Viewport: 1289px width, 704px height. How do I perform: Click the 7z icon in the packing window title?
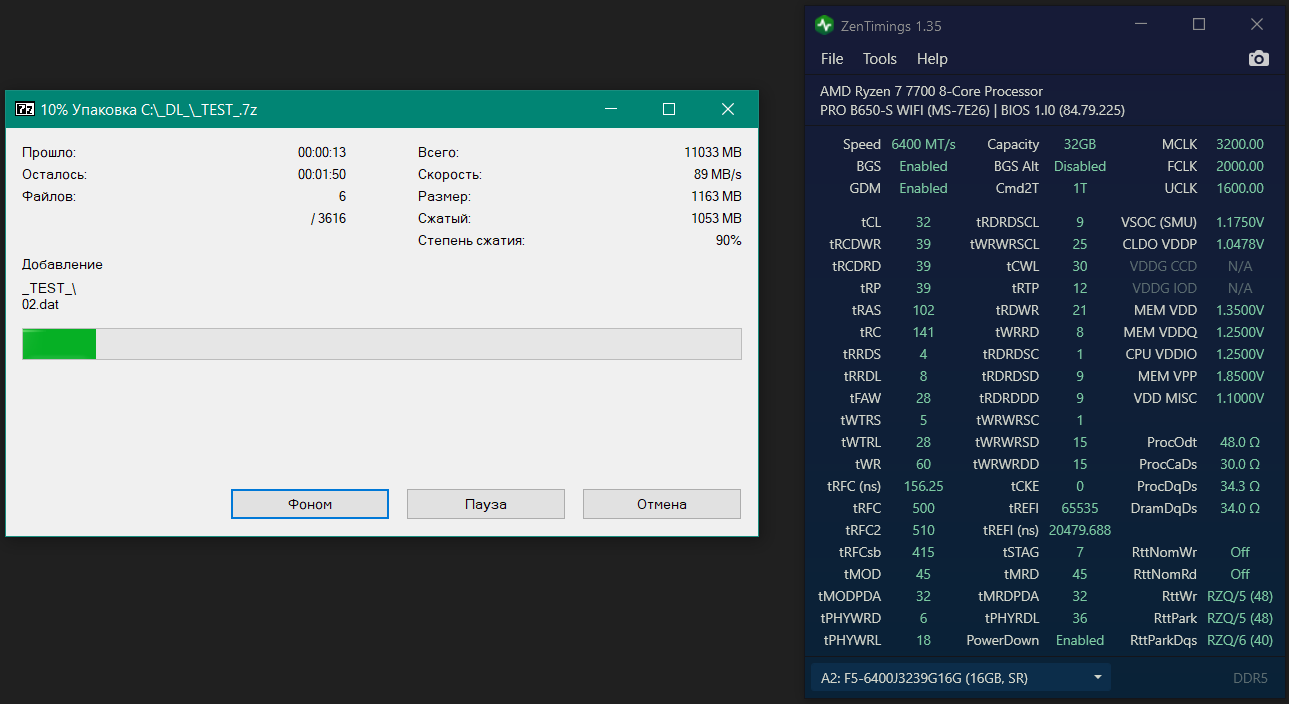pyautogui.click(x=26, y=109)
